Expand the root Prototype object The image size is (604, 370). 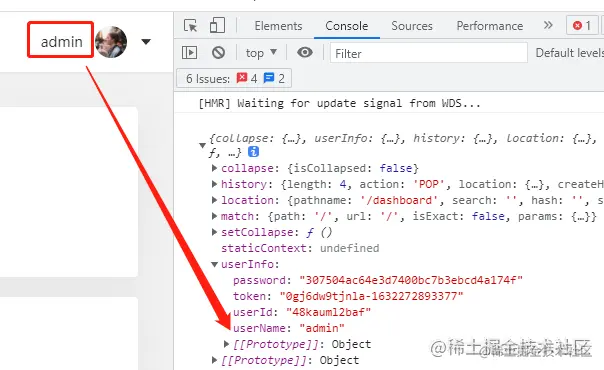(215, 360)
